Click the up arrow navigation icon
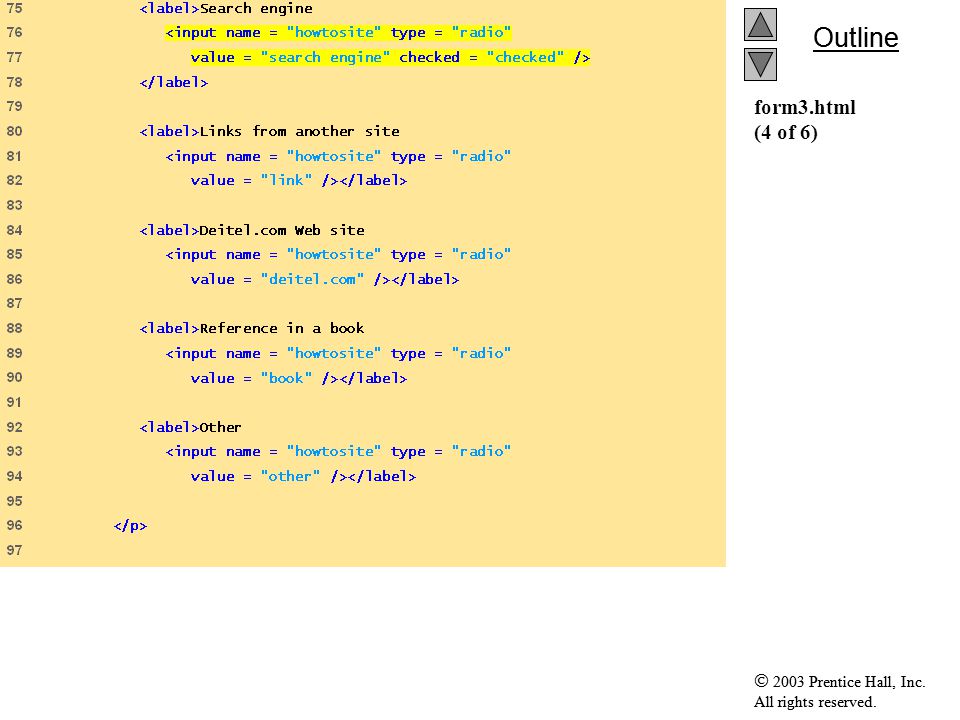Screen dimensions: 960x720 pos(760,24)
